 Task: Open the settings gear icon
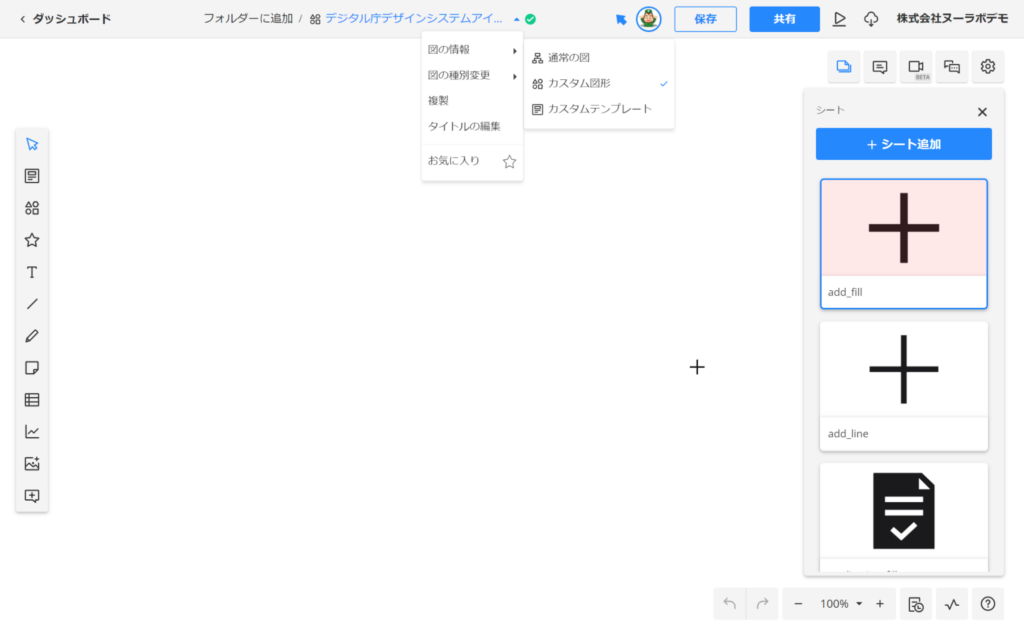tap(988, 67)
